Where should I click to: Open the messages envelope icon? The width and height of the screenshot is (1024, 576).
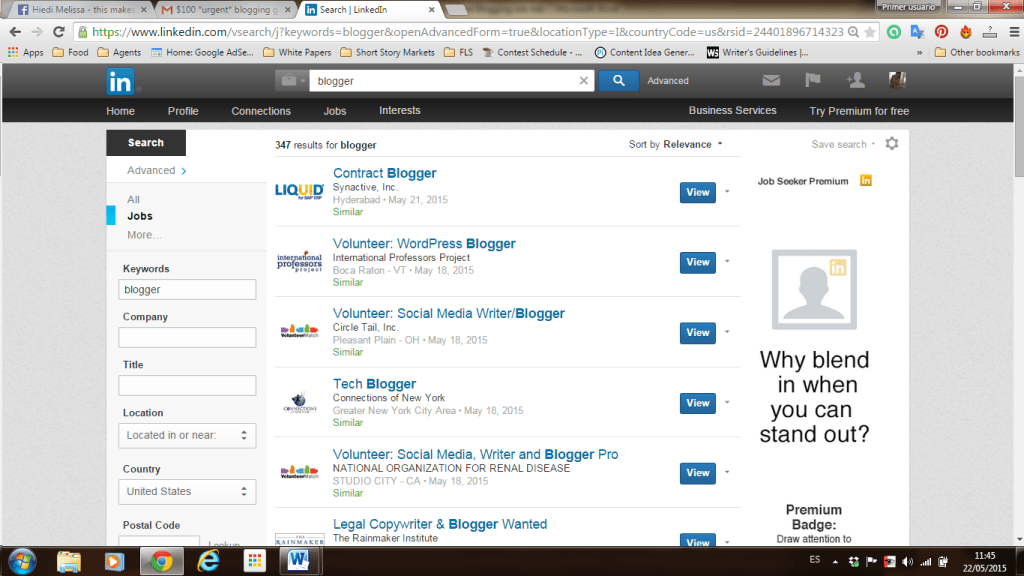point(771,80)
